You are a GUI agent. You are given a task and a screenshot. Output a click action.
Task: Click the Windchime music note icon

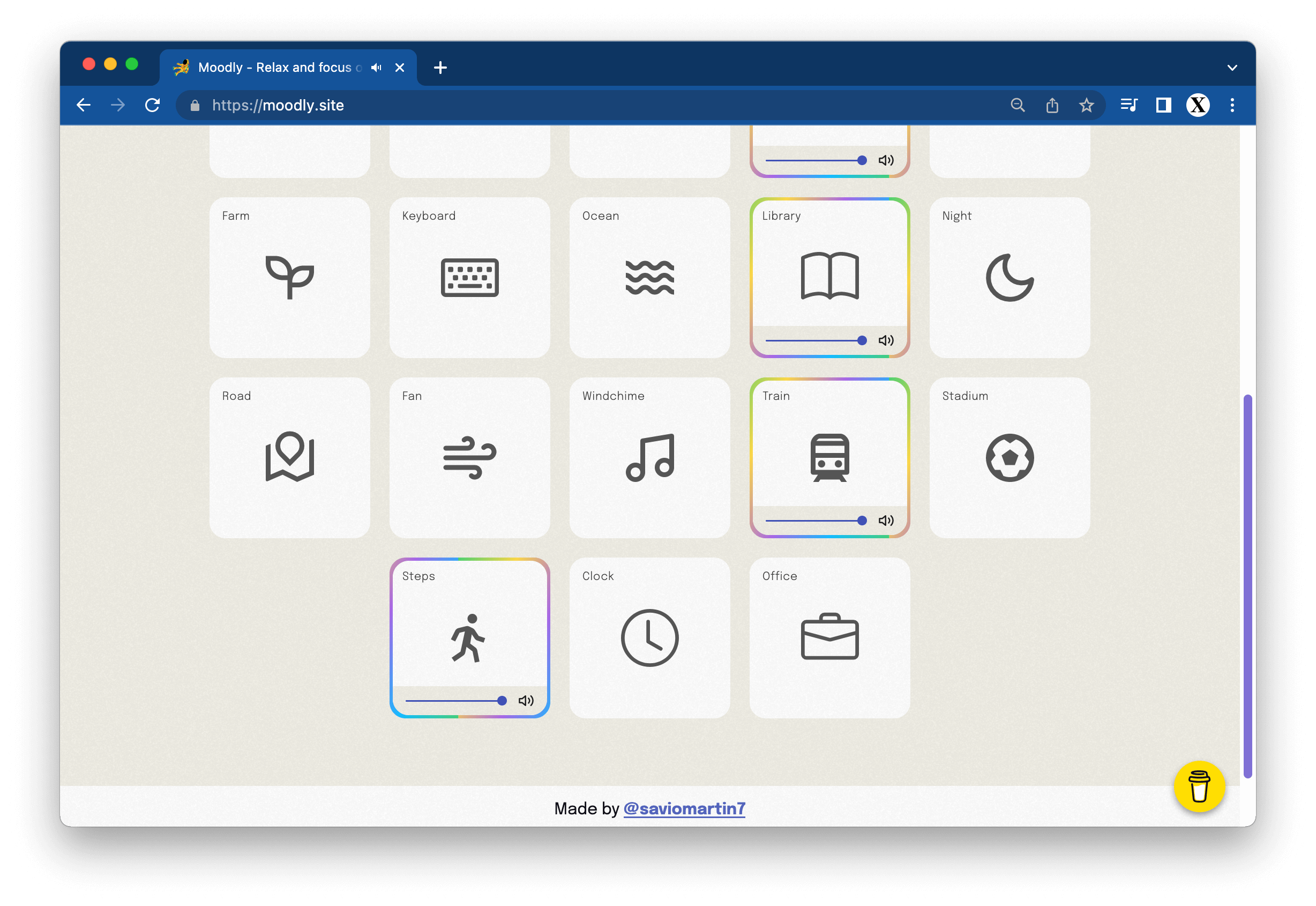[649, 457]
